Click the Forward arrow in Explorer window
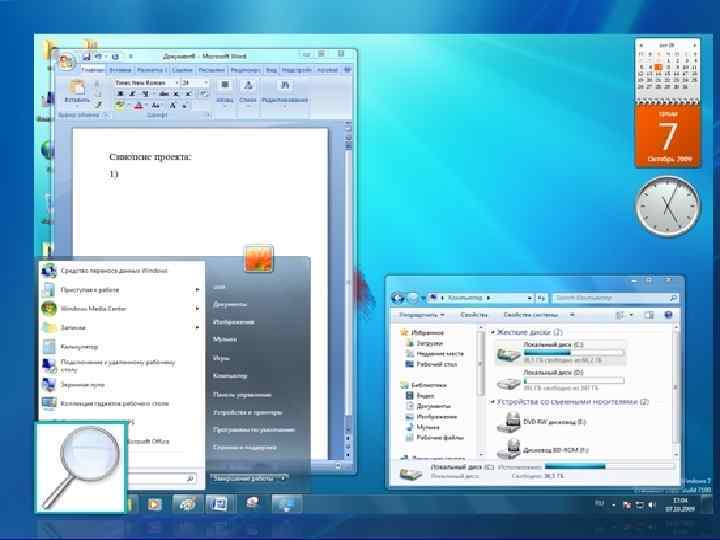The height and width of the screenshot is (540, 720). coord(413,298)
